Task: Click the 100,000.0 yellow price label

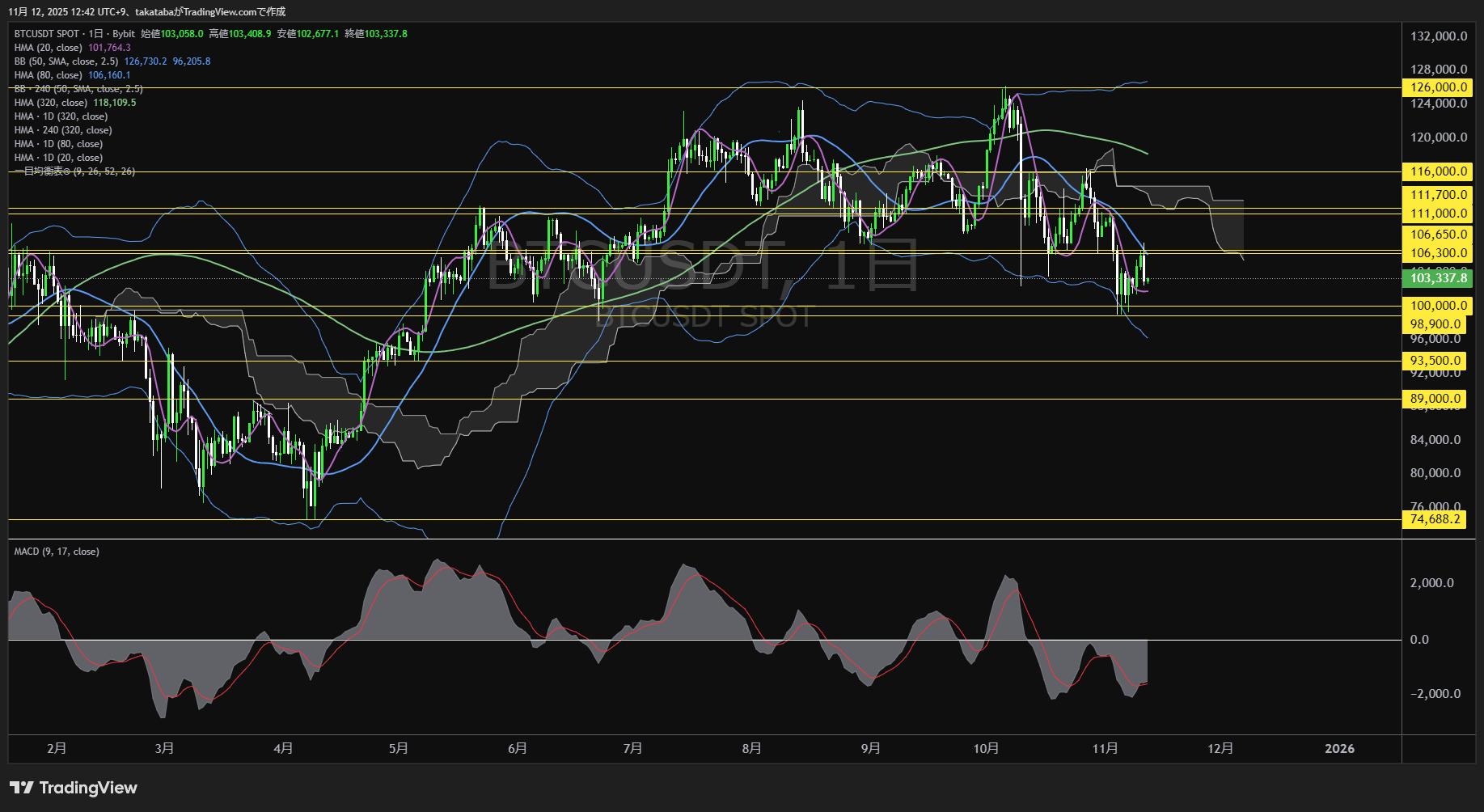Action: click(x=1438, y=306)
